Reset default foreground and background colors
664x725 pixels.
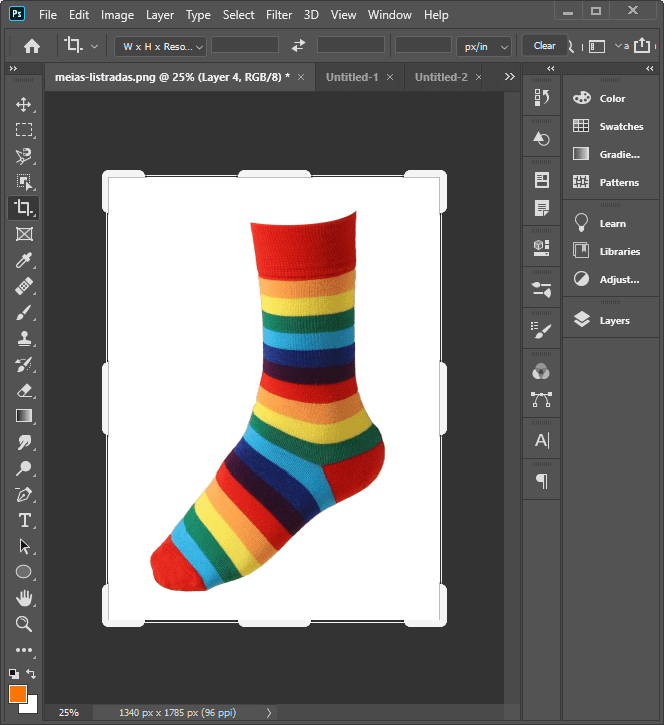14,674
